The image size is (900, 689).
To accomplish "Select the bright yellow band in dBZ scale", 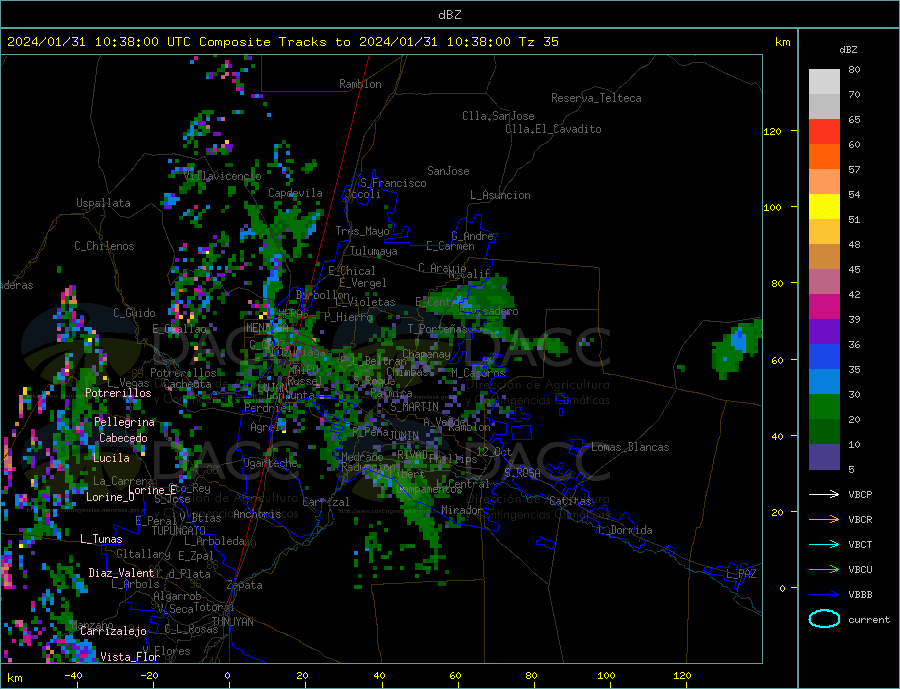I will tap(824, 207).
